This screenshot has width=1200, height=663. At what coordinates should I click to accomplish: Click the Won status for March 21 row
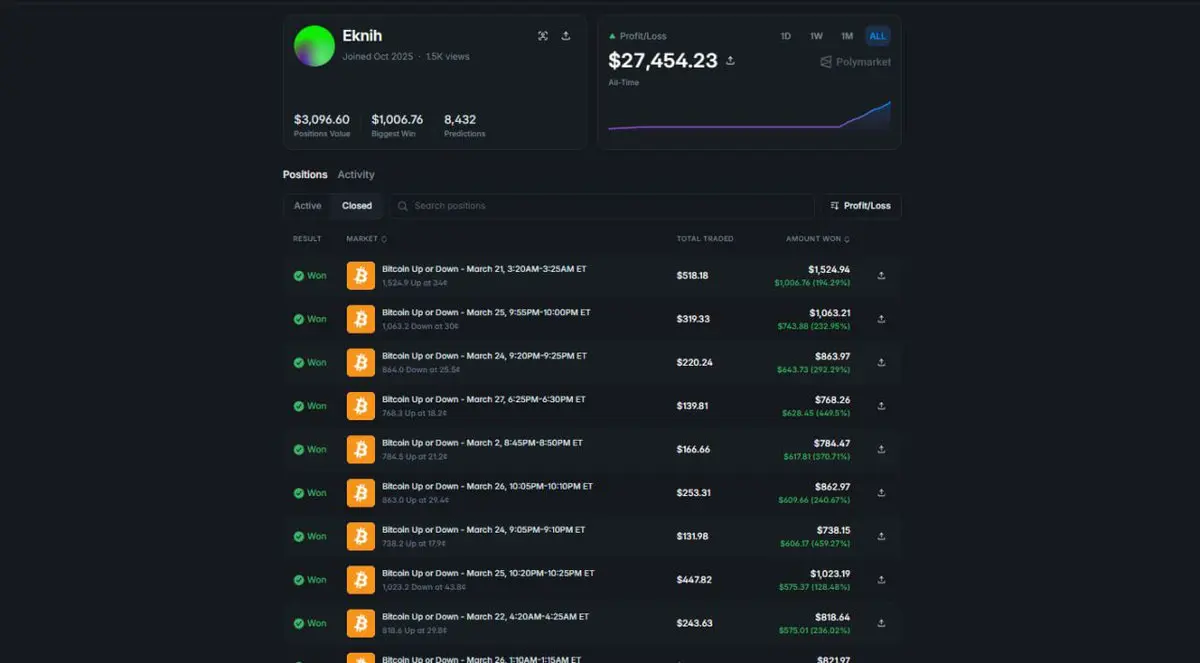310,276
